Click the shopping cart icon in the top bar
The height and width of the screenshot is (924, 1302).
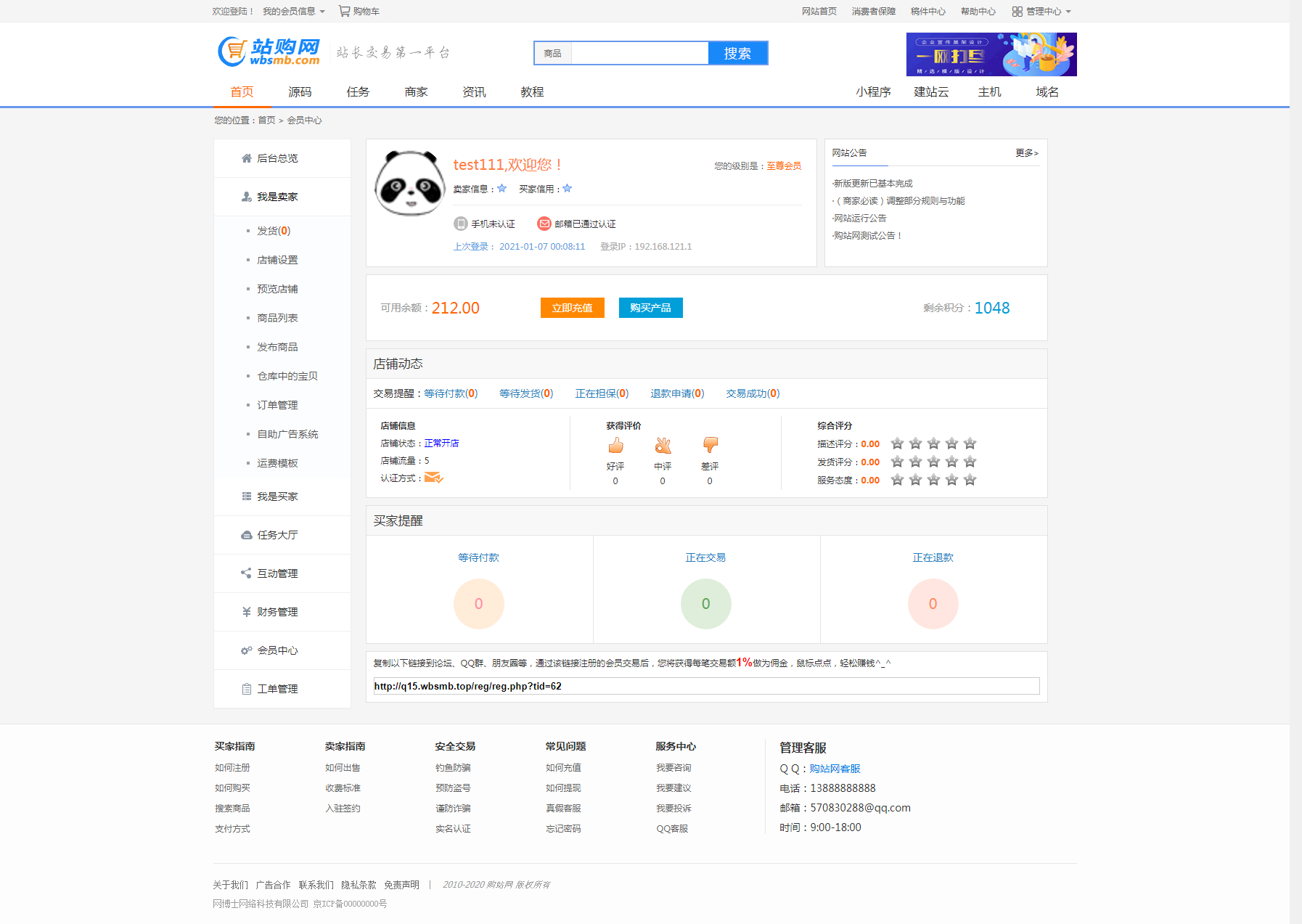click(x=344, y=11)
